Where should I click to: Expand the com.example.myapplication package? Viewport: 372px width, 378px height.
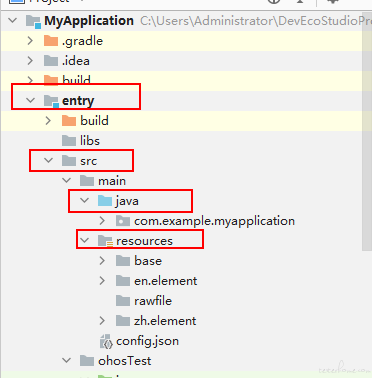point(102,221)
